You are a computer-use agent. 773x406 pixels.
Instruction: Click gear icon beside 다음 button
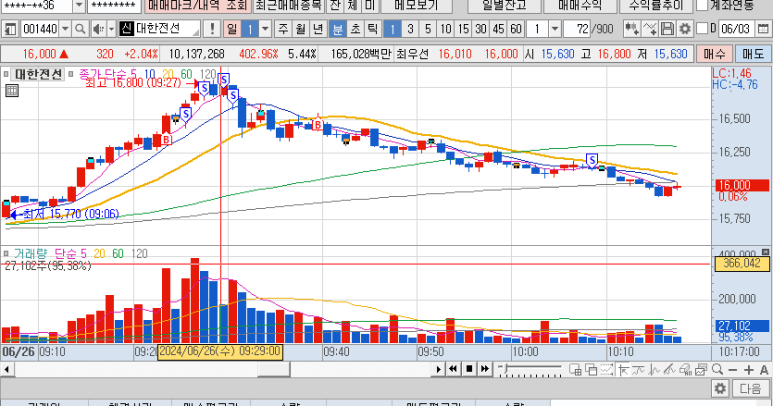coord(720,389)
